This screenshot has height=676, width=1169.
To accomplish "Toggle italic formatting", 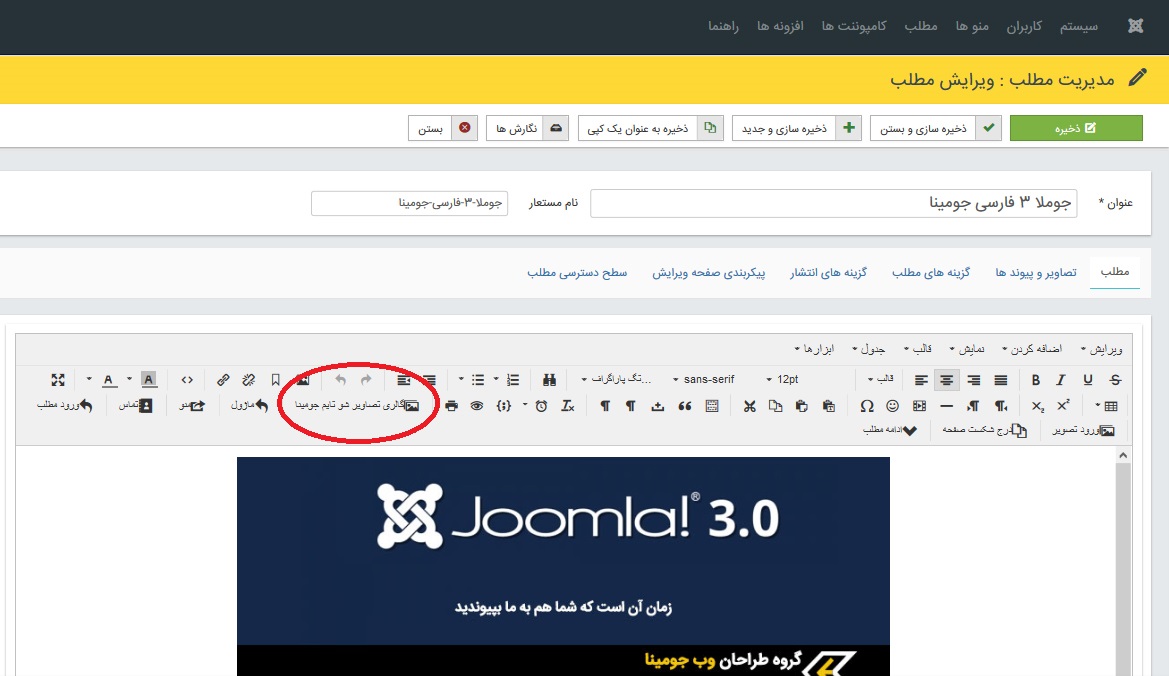I will click(x=1061, y=380).
